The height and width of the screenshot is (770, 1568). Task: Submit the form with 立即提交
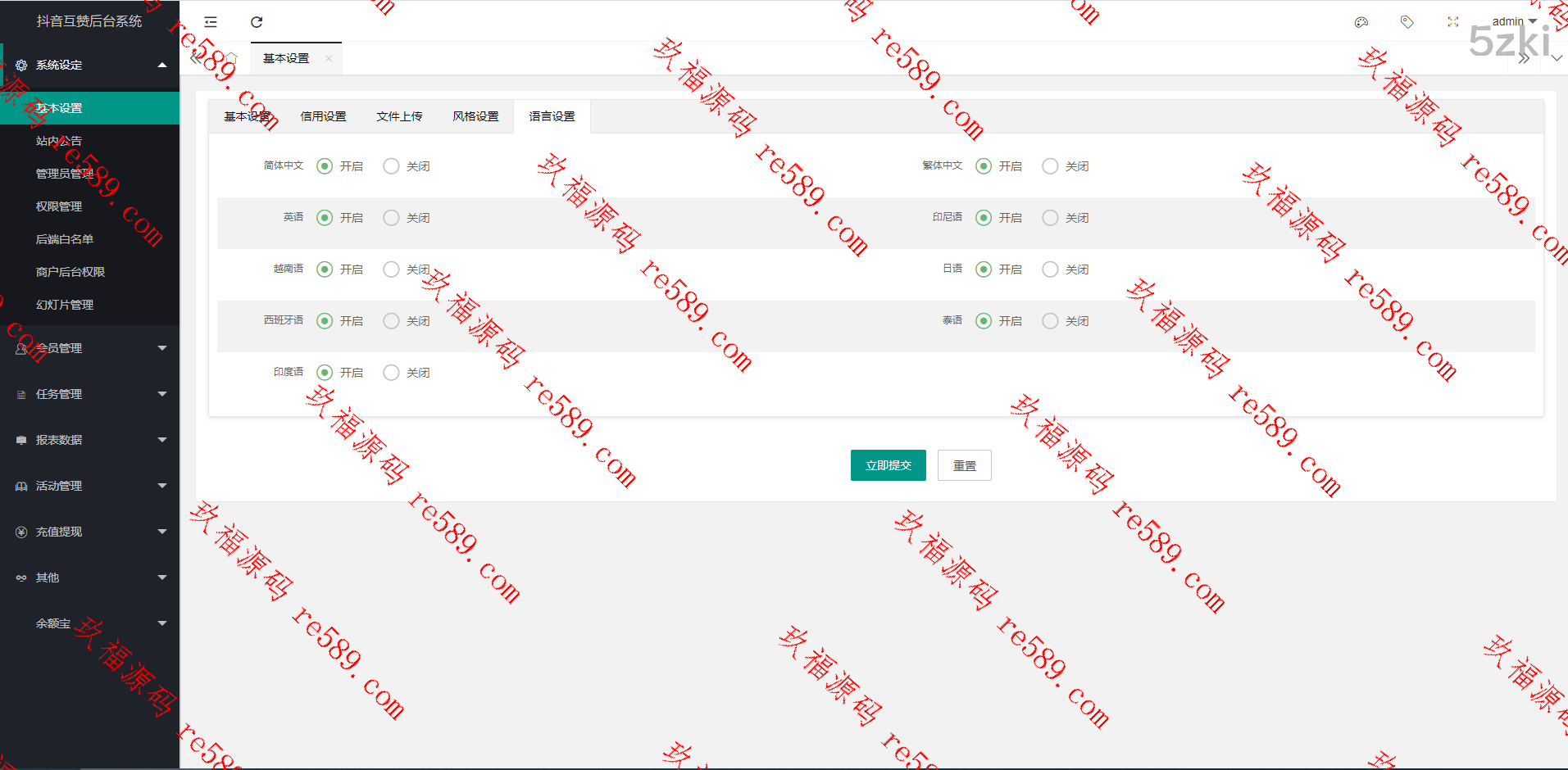pyautogui.click(x=889, y=465)
